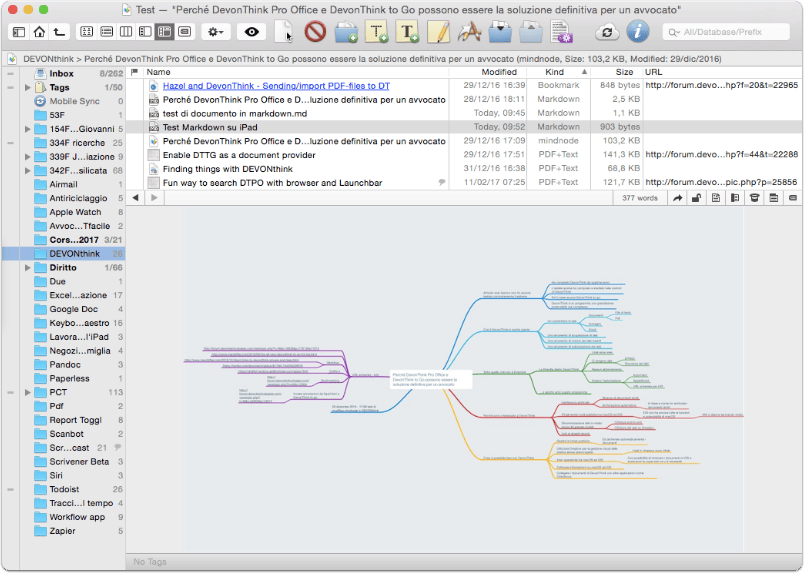Click the pencil edit note icon

[439, 32]
